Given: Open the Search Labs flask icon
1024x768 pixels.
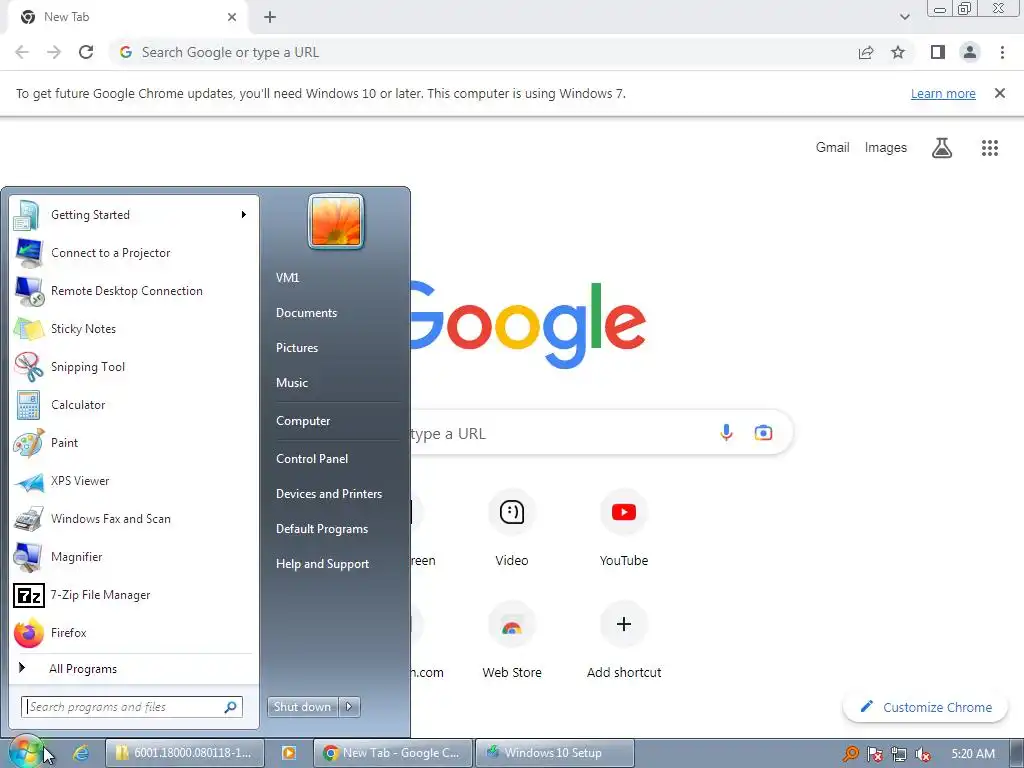Looking at the screenshot, I should click(942, 148).
